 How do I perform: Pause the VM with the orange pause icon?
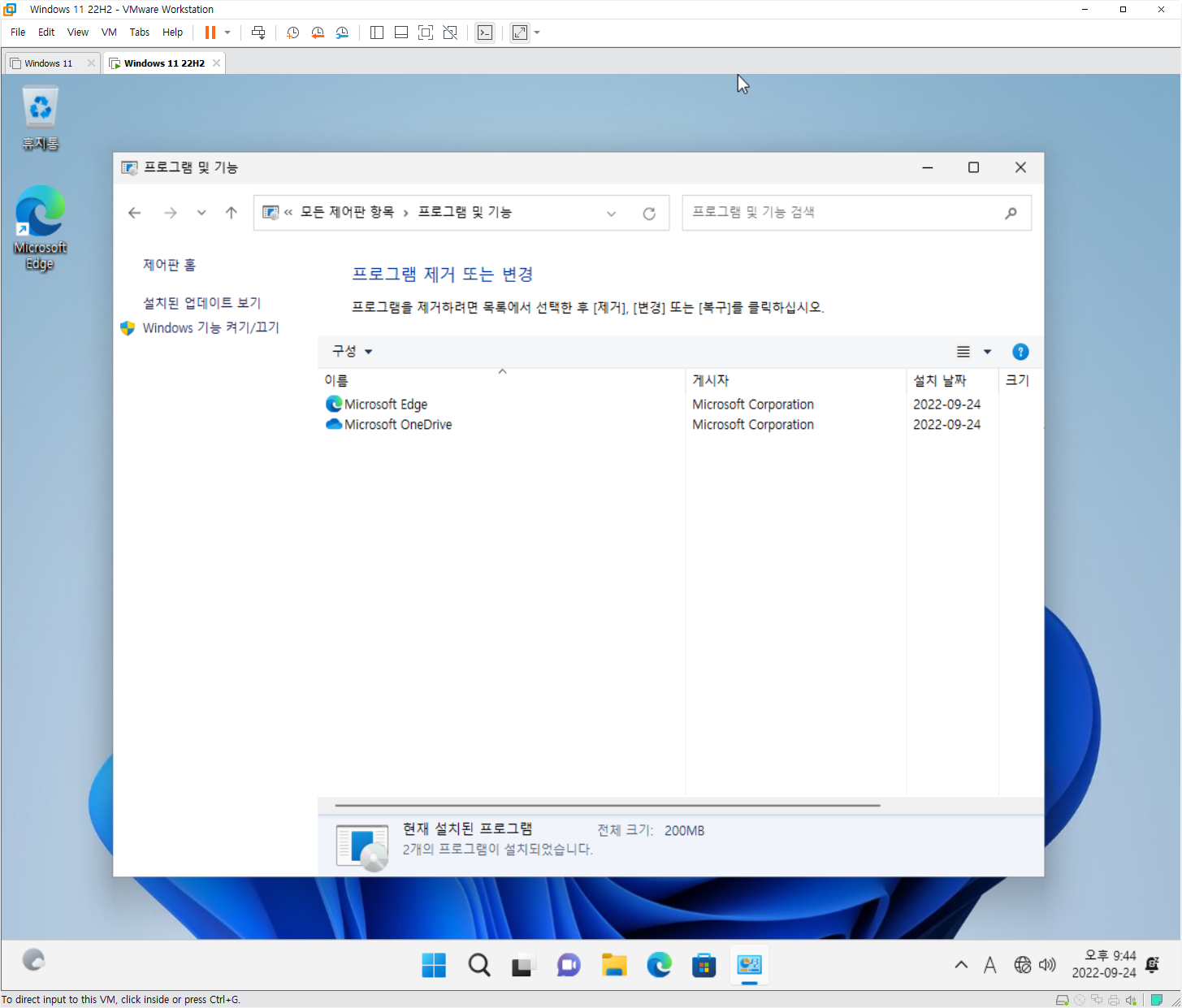[210, 32]
